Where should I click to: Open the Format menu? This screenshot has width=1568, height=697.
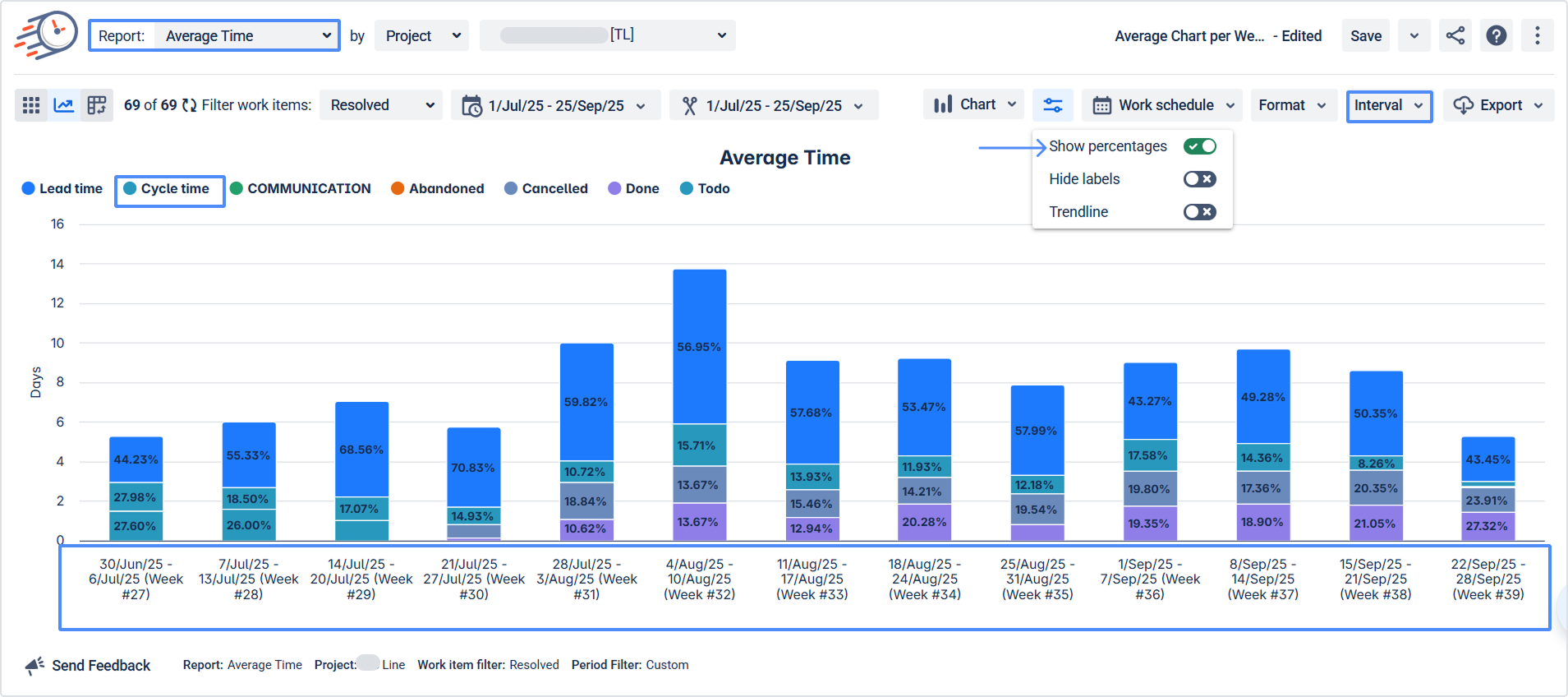click(x=1293, y=105)
